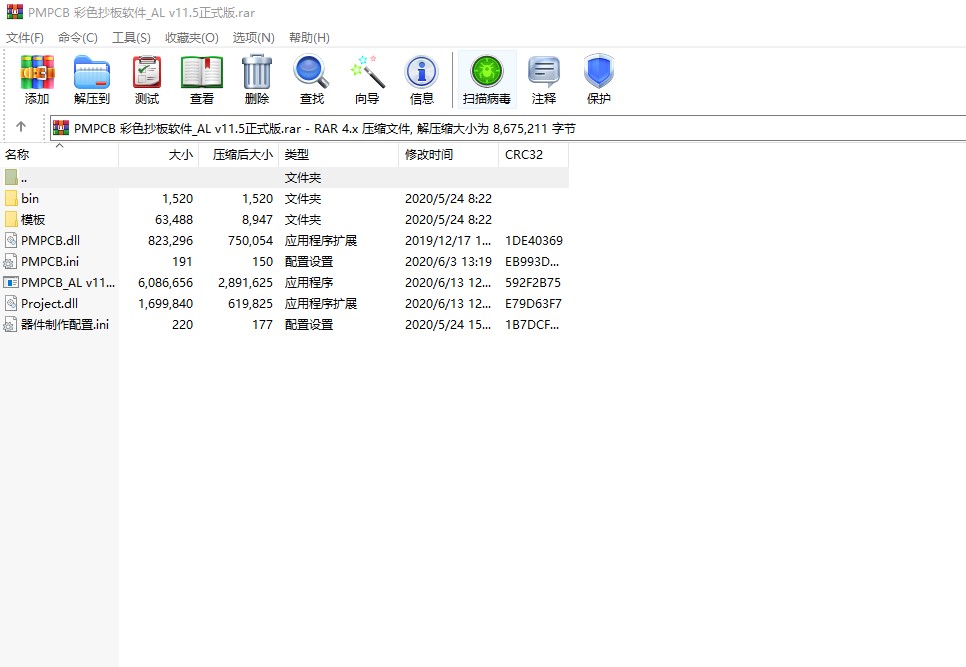Open the Find (查找) magnifier tool
Viewport: 966px width, 667px height.
click(x=312, y=72)
